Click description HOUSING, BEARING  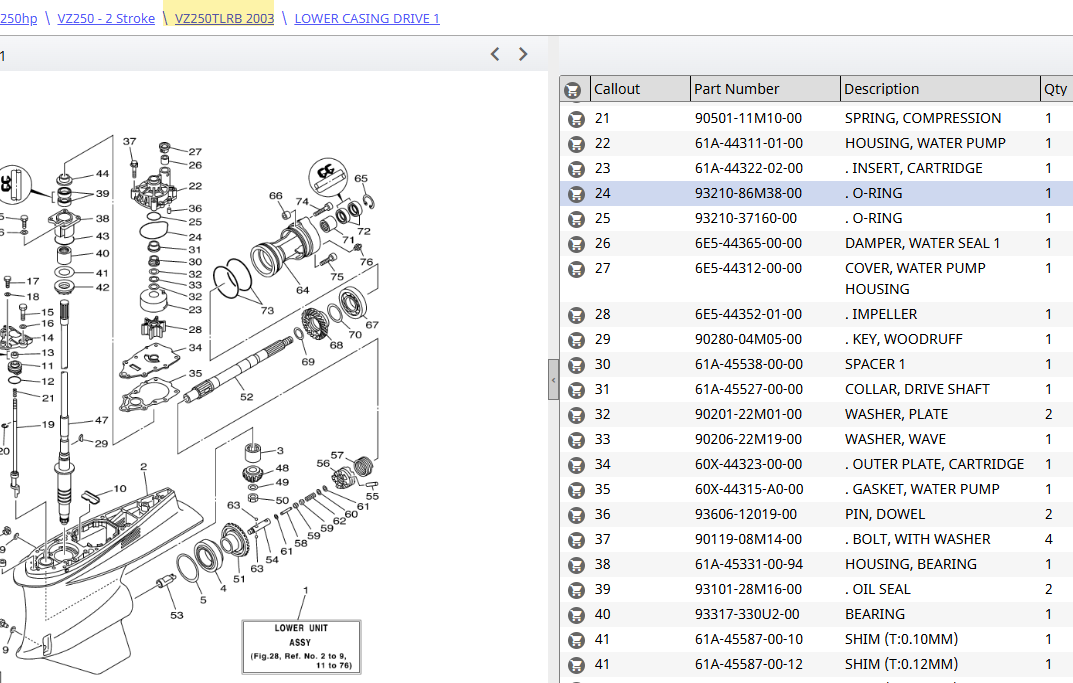(x=911, y=564)
